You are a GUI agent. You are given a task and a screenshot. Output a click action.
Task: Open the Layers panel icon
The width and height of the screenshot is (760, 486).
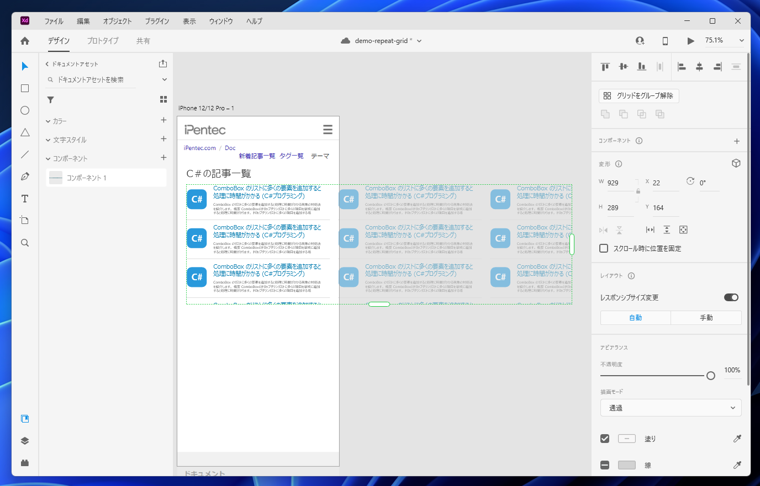tap(25, 441)
